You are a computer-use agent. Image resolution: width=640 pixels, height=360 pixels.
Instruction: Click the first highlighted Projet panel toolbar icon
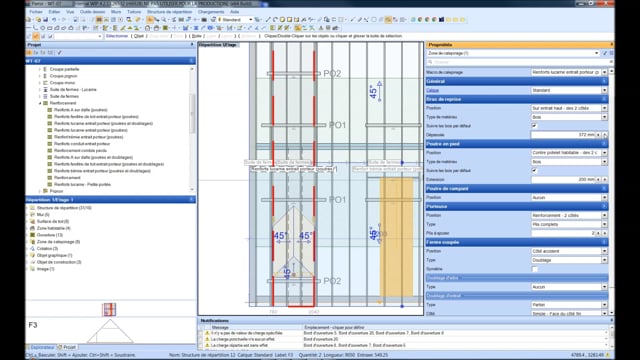[29, 53]
